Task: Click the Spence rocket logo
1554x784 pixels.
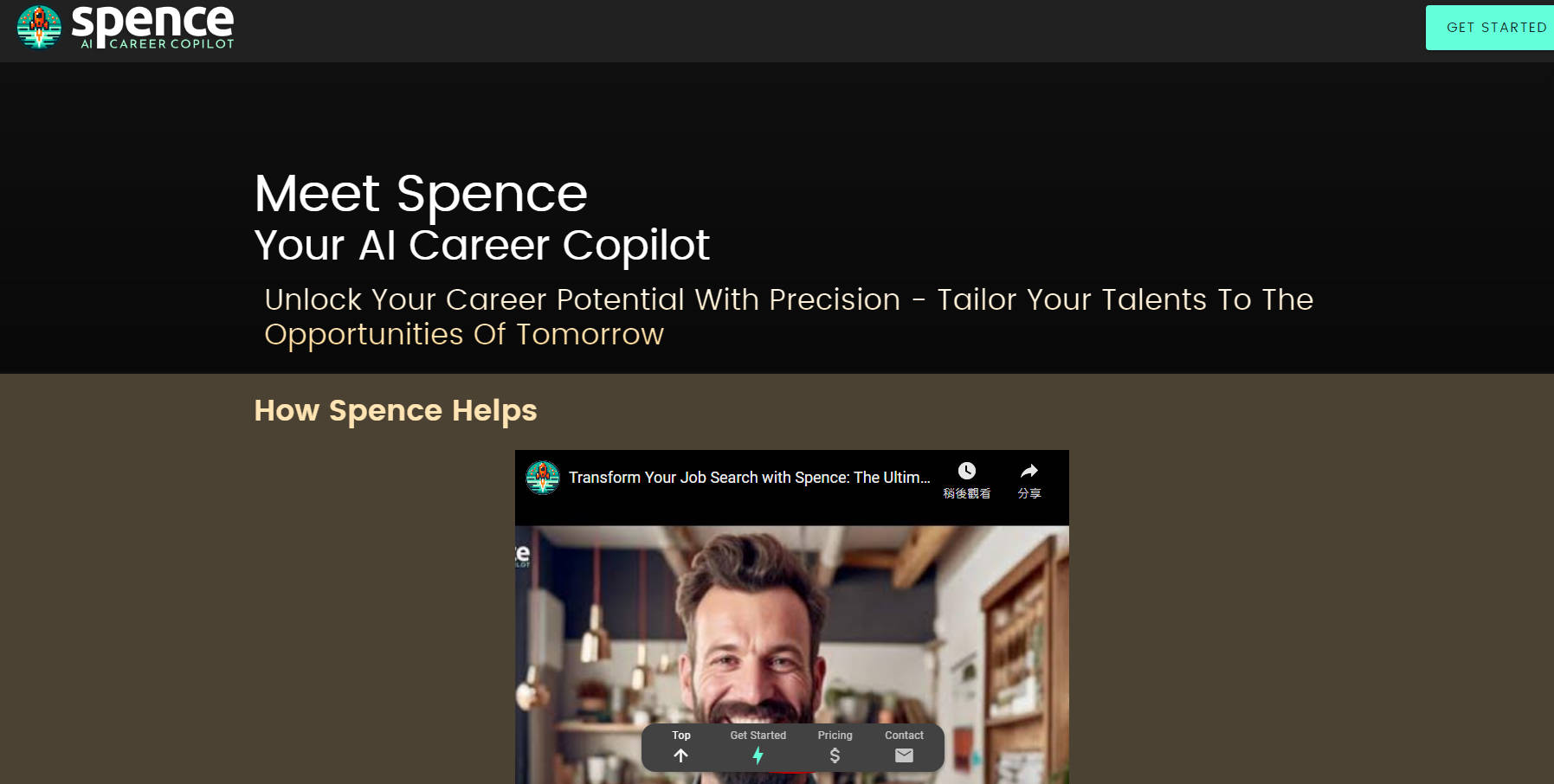Action: click(39, 27)
